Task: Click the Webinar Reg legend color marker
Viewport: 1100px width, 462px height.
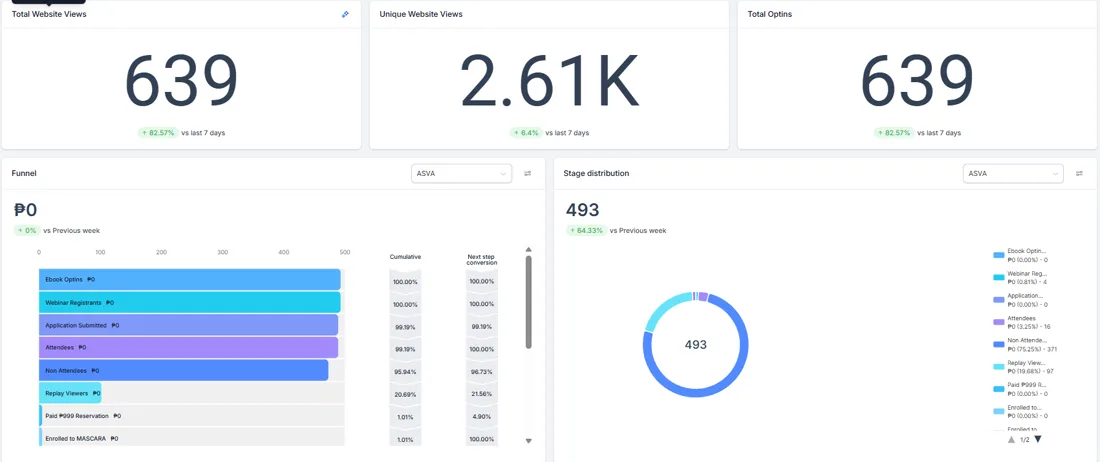Action: [999, 277]
